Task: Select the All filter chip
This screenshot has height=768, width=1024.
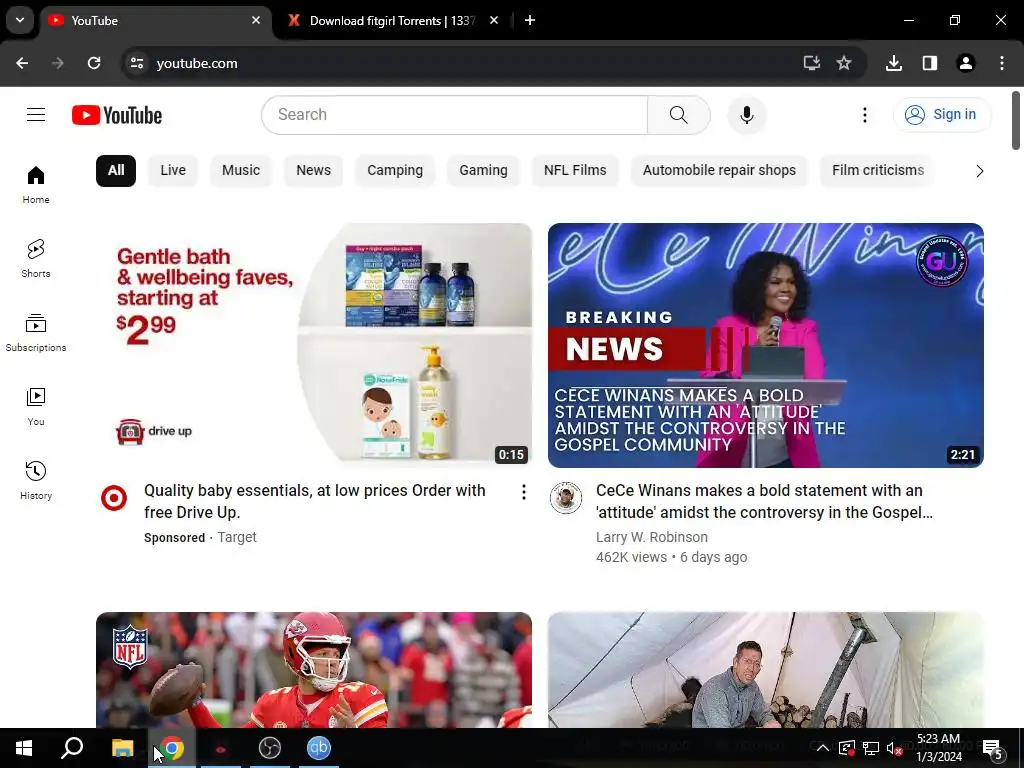Action: pos(116,170)
